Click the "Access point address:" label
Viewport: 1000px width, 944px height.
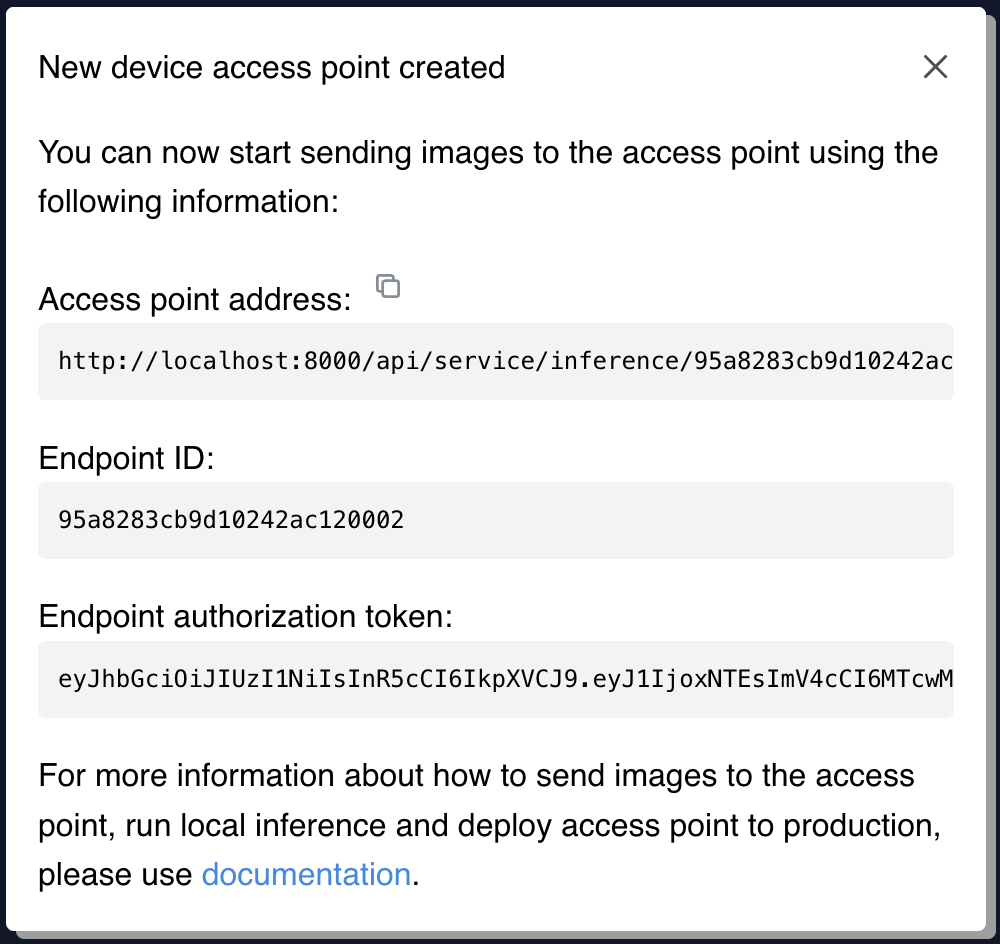[195, 299]
